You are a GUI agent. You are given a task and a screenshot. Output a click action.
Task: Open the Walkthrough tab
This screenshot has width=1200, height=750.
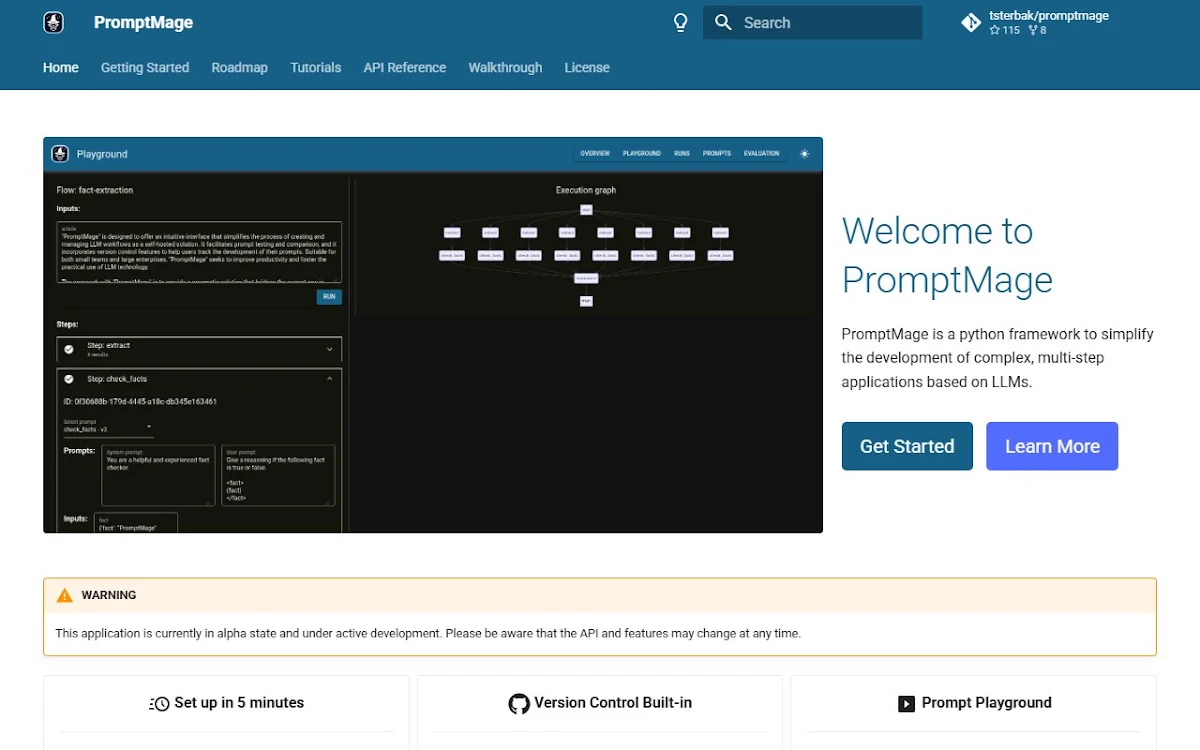[505, 68]
